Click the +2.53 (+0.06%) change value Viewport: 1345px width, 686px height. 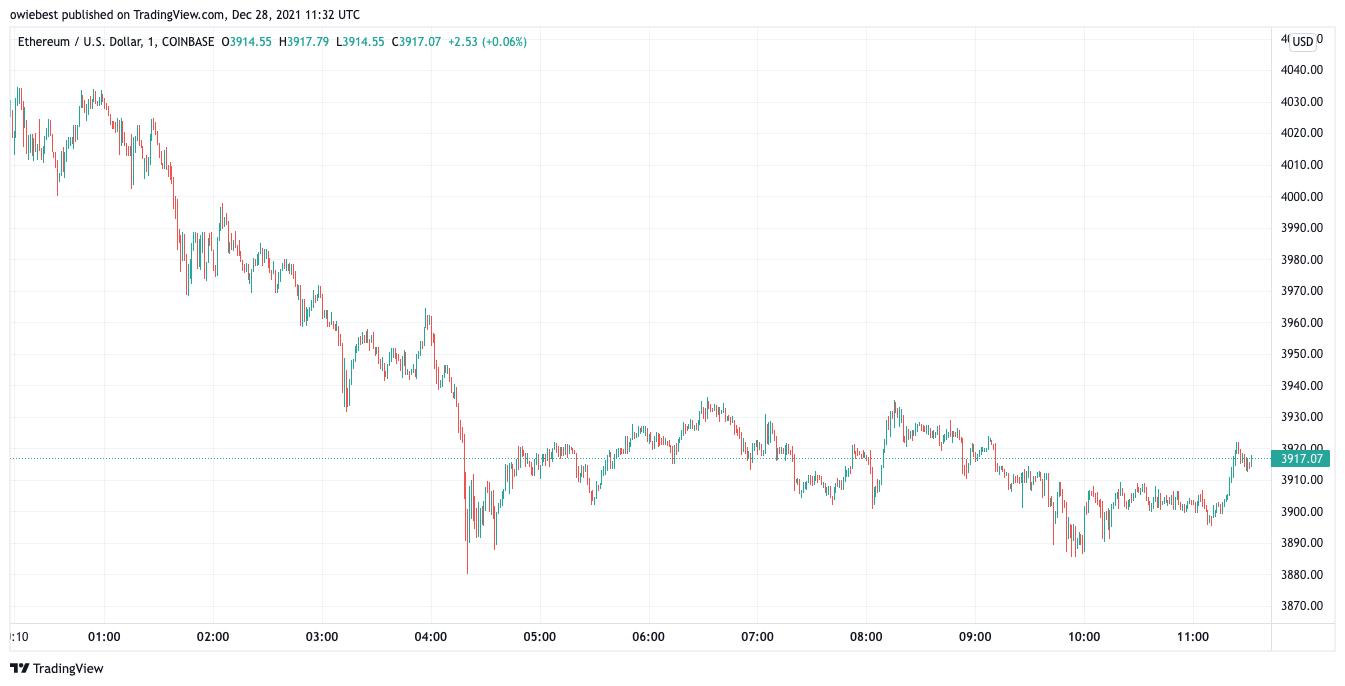487,42
